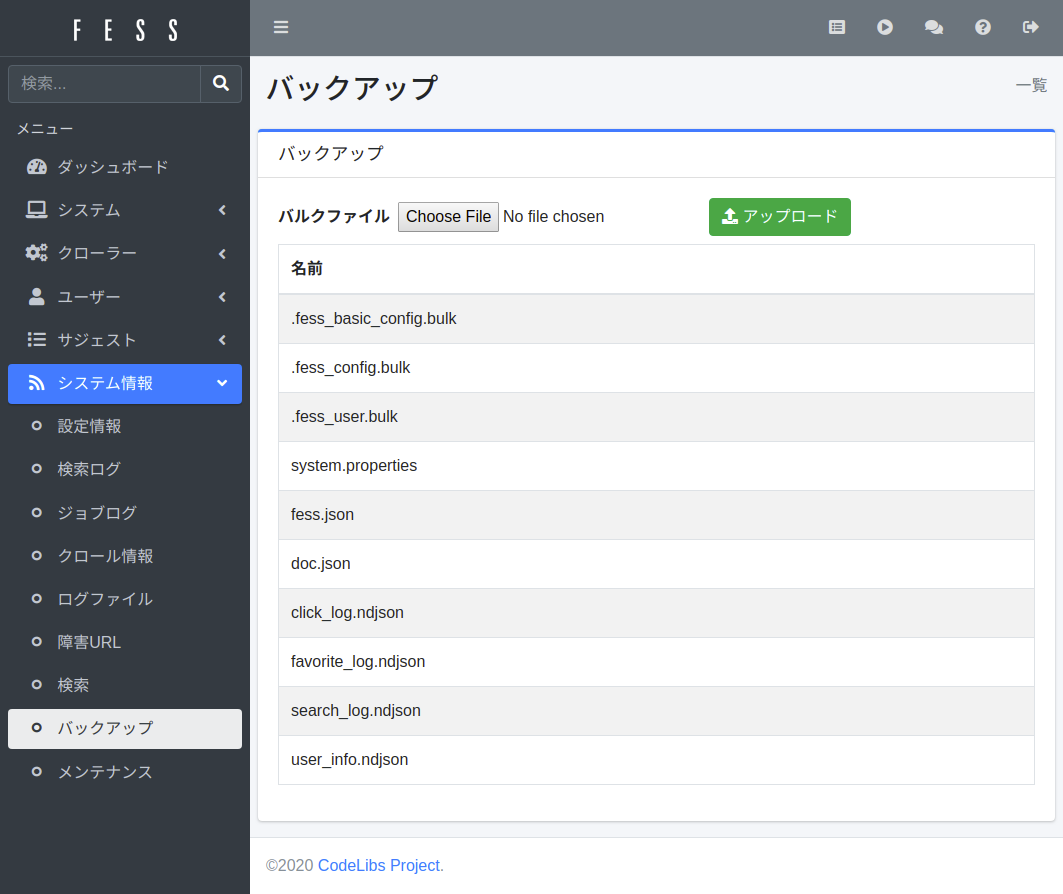Viewport: 1063px width, 894px height.
Task: Open the ジョブログ menu item
Action: tap(97, 513)
